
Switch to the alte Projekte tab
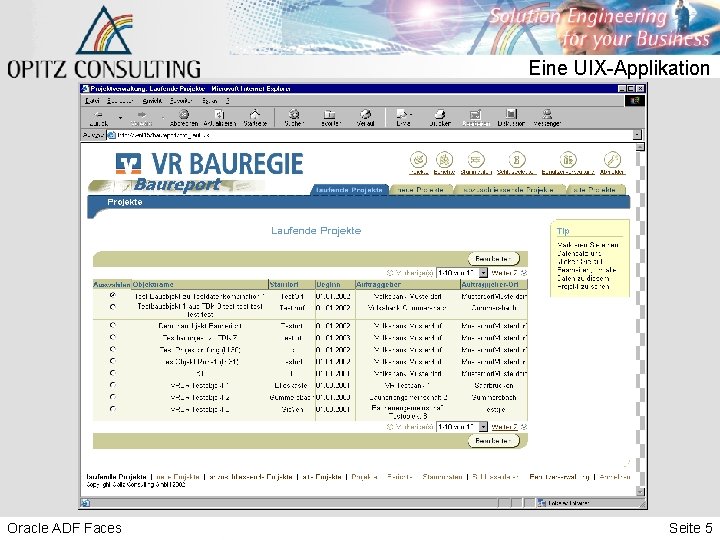click(595, 190)
